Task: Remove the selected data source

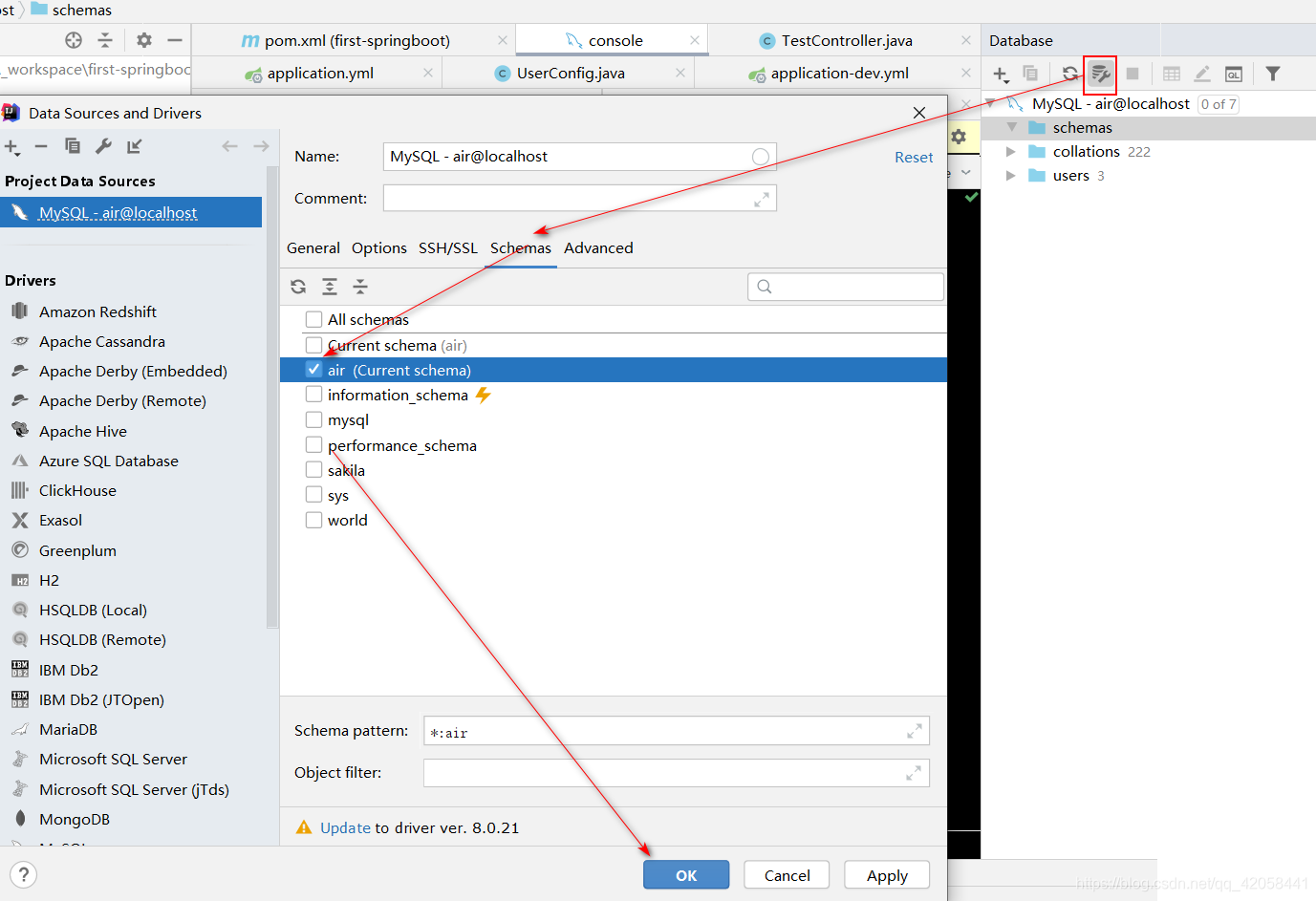Action: coord(41,146)
